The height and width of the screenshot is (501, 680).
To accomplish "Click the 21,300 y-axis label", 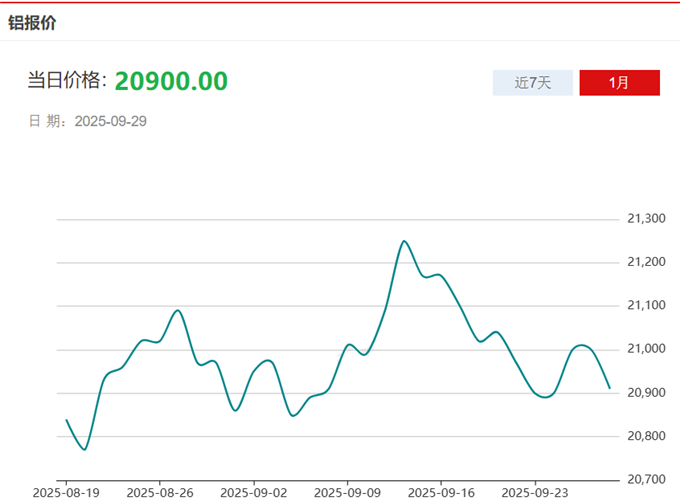I will pos(645,218).
